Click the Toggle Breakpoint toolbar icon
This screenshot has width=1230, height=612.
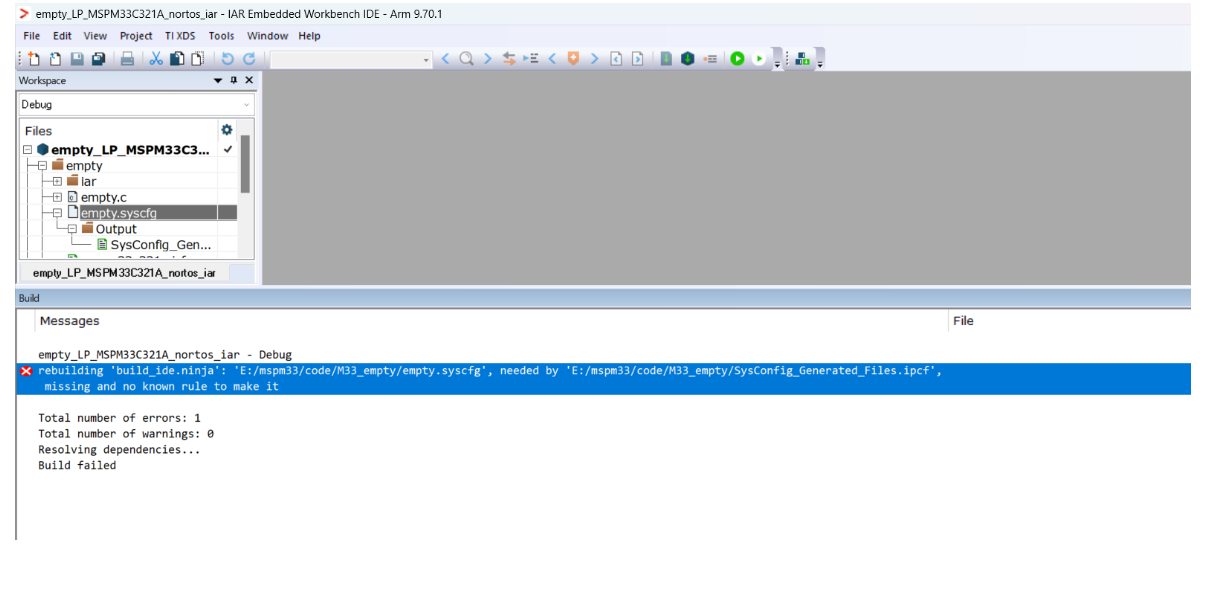tap(710, 59)
